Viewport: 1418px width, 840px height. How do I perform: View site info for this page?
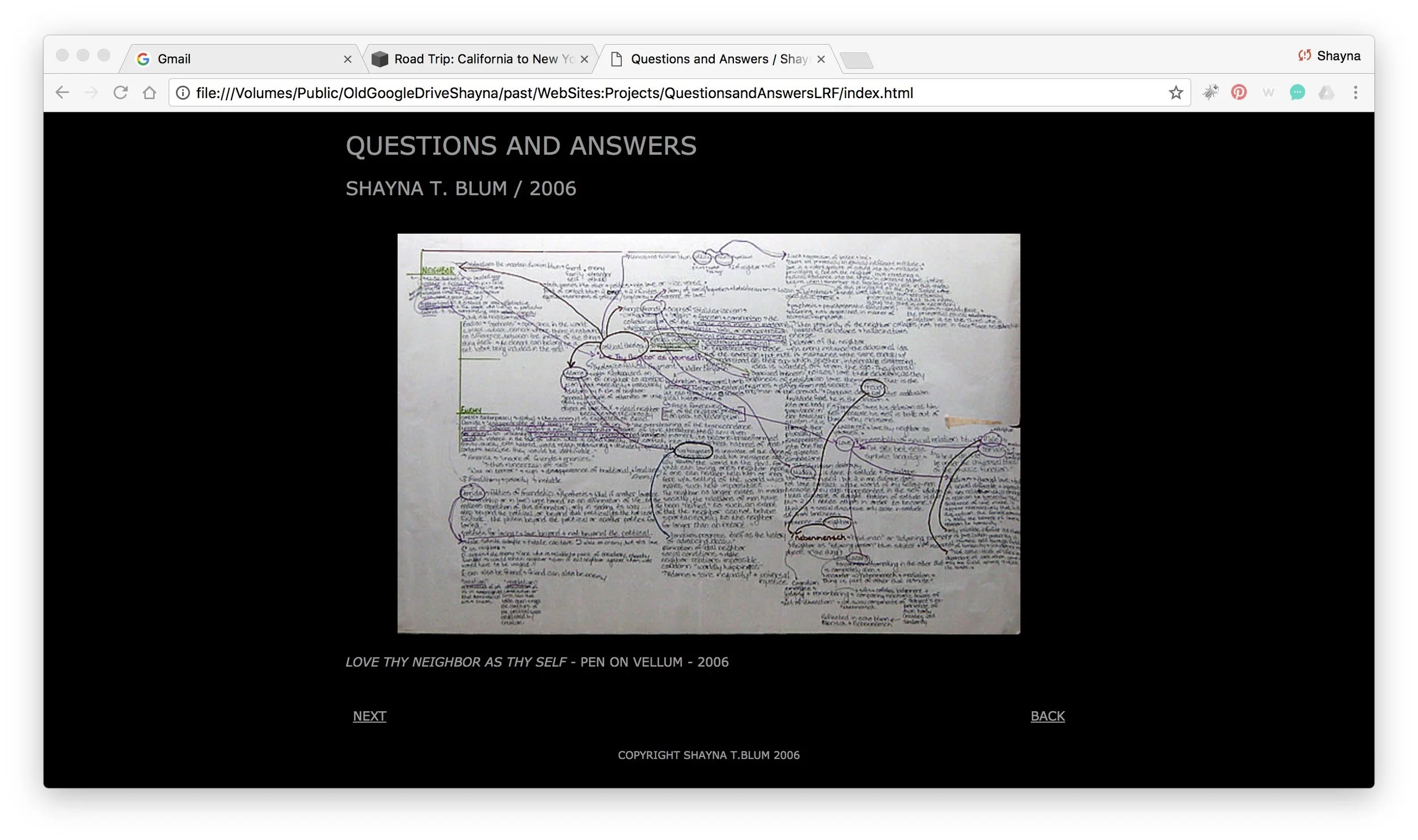click(x=183, y=92)
